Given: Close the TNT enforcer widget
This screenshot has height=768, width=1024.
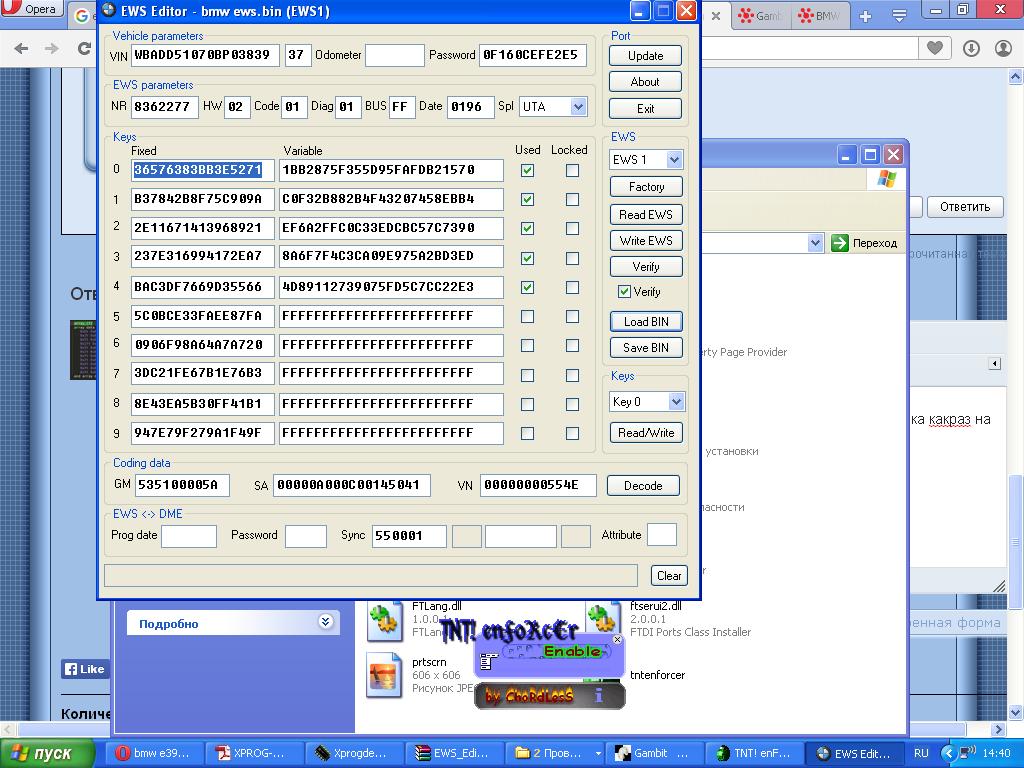Looking at the screenshot, I should [617, 639].
